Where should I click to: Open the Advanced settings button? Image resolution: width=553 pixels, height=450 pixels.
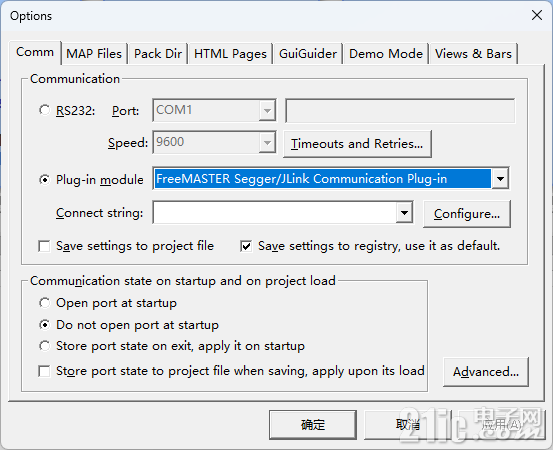(486, 372)
